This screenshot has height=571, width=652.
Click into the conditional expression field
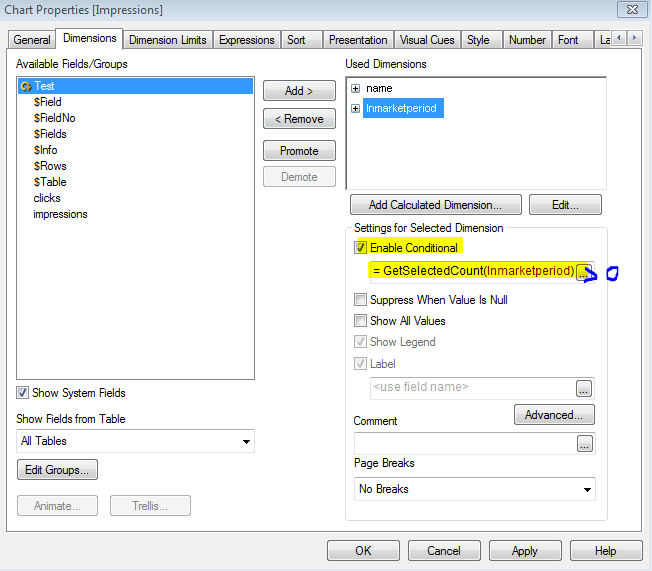(473, 271)
